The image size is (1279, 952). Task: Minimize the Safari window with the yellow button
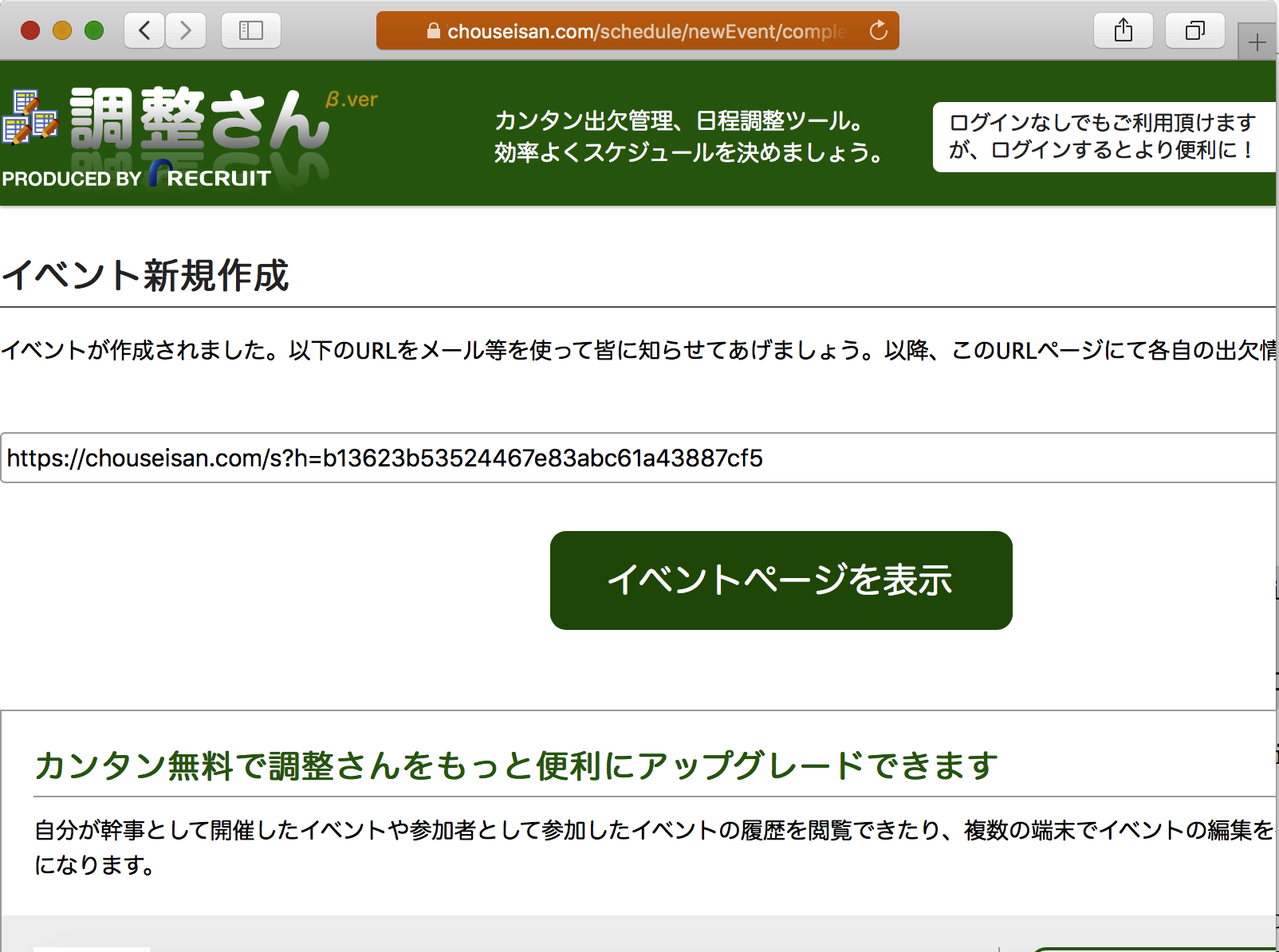click(x=62, y=31)
